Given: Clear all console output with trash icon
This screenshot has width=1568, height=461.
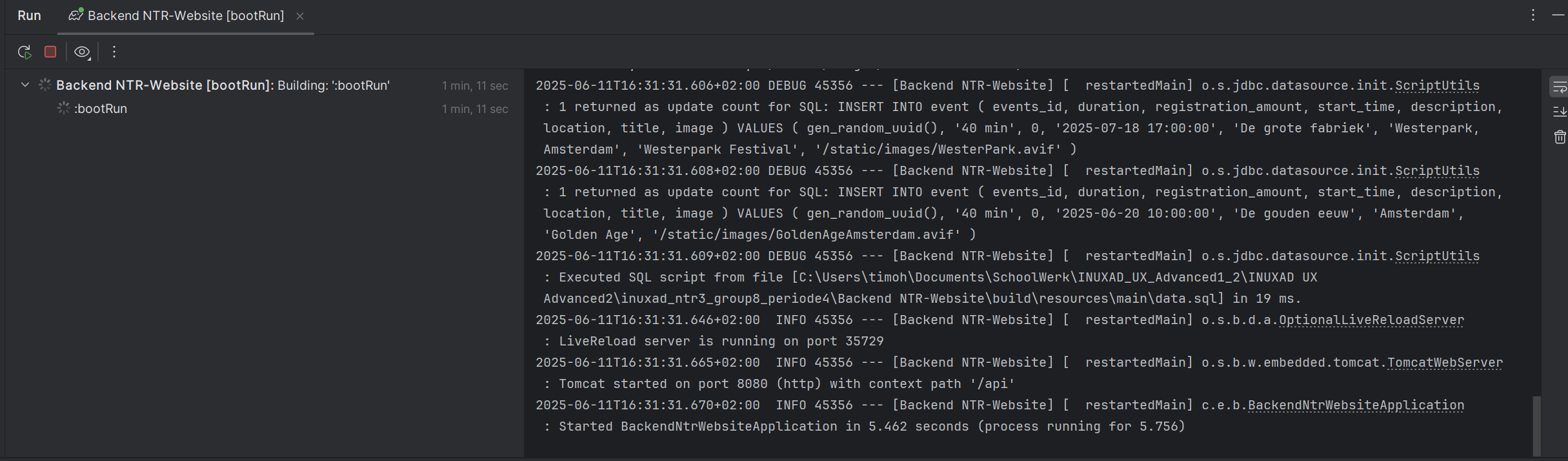Looking at the screenshot, I should (x=1559, y=137).
